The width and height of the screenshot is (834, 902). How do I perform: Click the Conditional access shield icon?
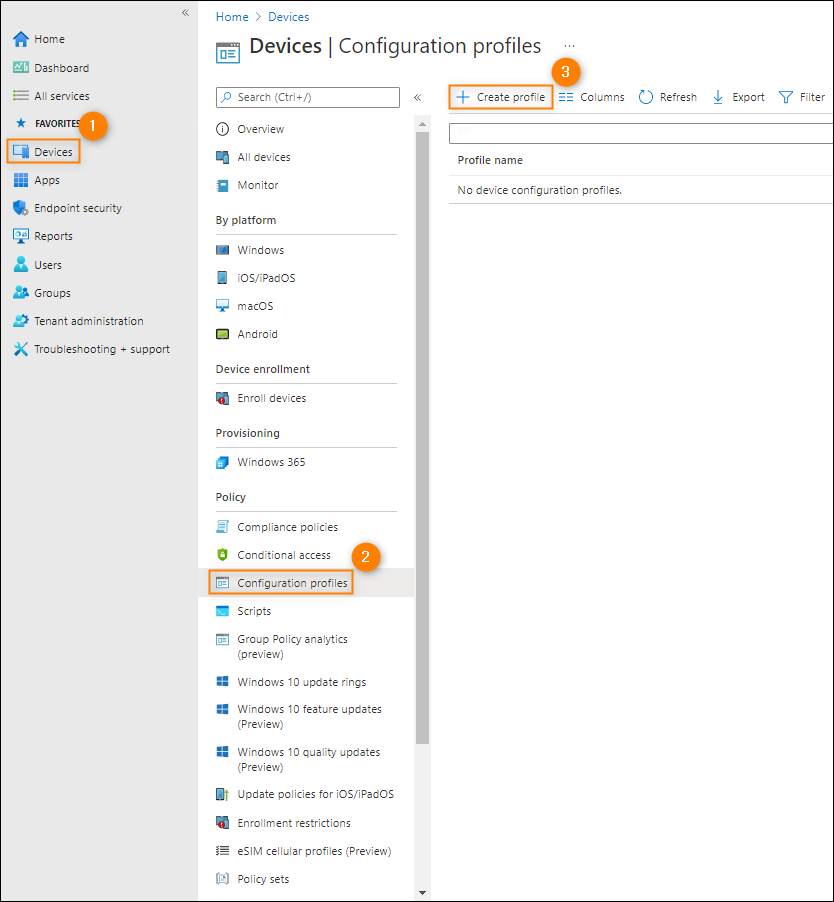pos(222,555)
